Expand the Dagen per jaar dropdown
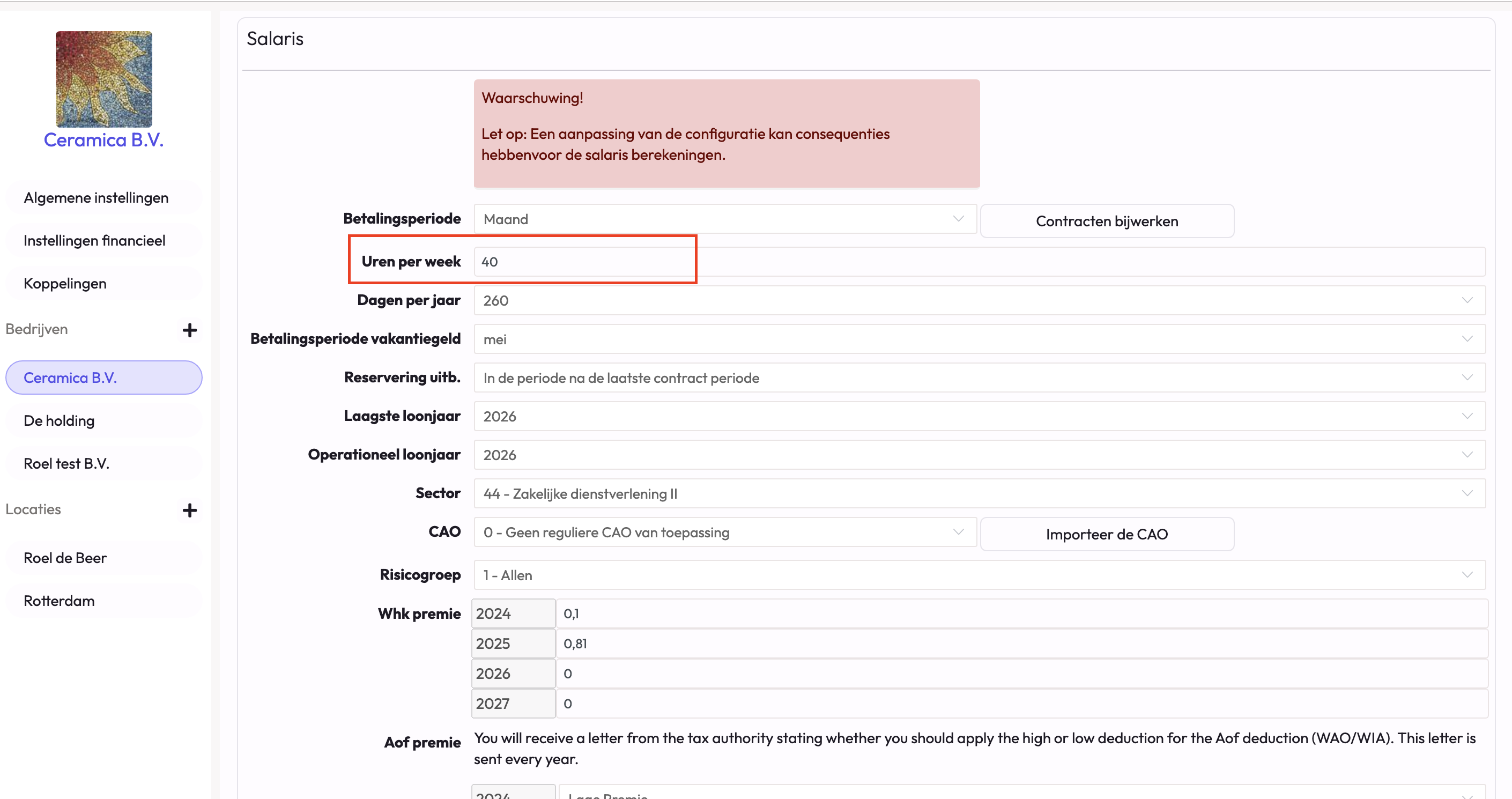The height and width of the screenshot is (799, 1512). (x=979, y=301)
